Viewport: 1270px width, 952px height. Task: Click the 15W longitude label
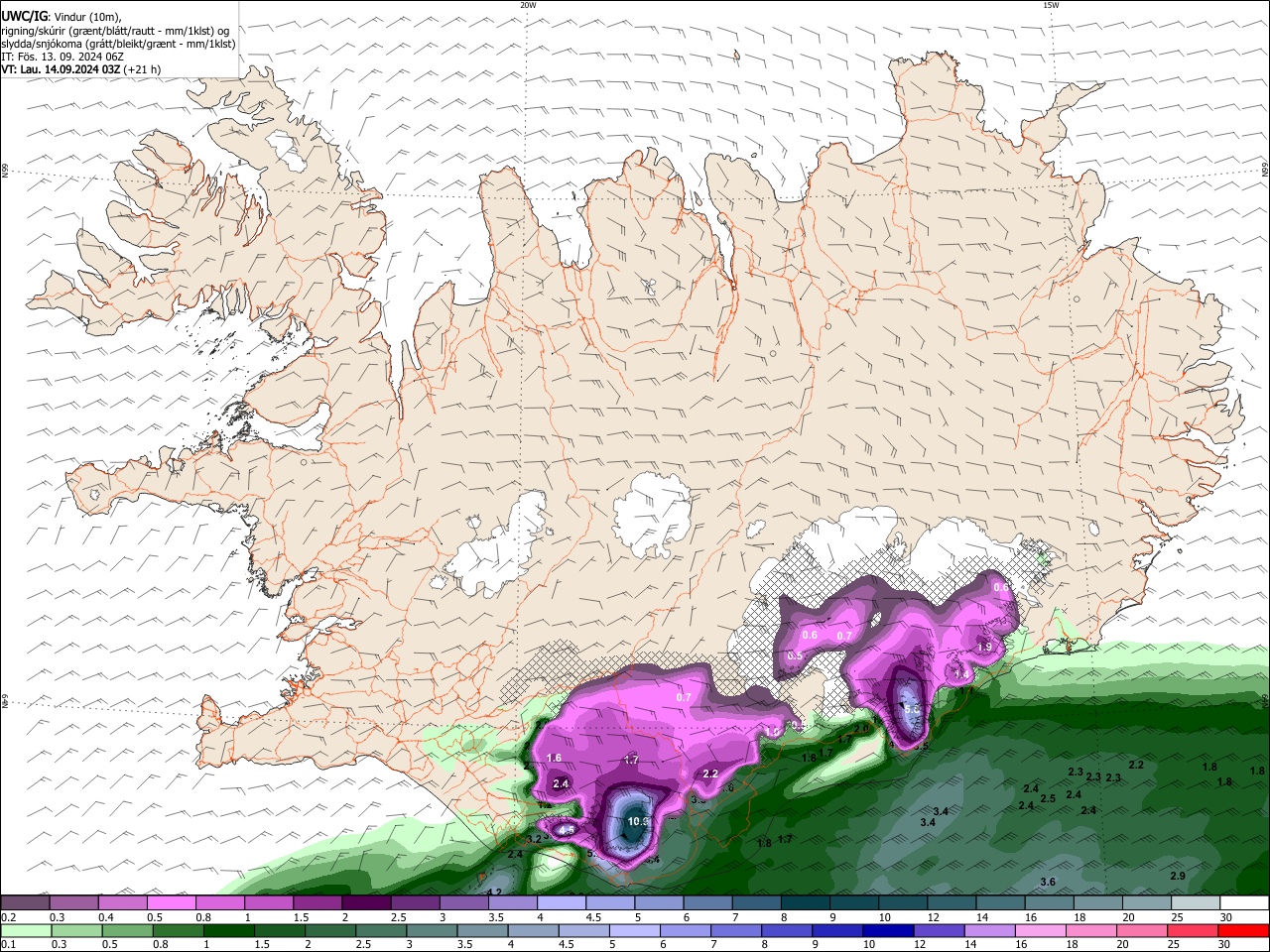click(x=1051, y=5)
